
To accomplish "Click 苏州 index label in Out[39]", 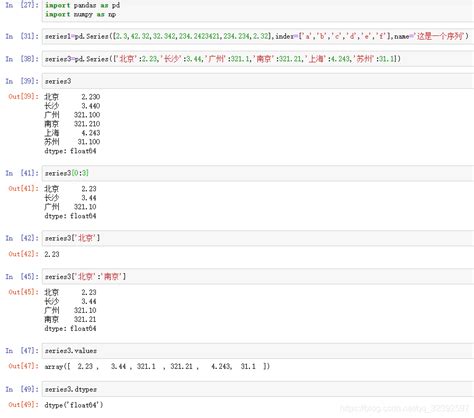I will coord(52,142).
